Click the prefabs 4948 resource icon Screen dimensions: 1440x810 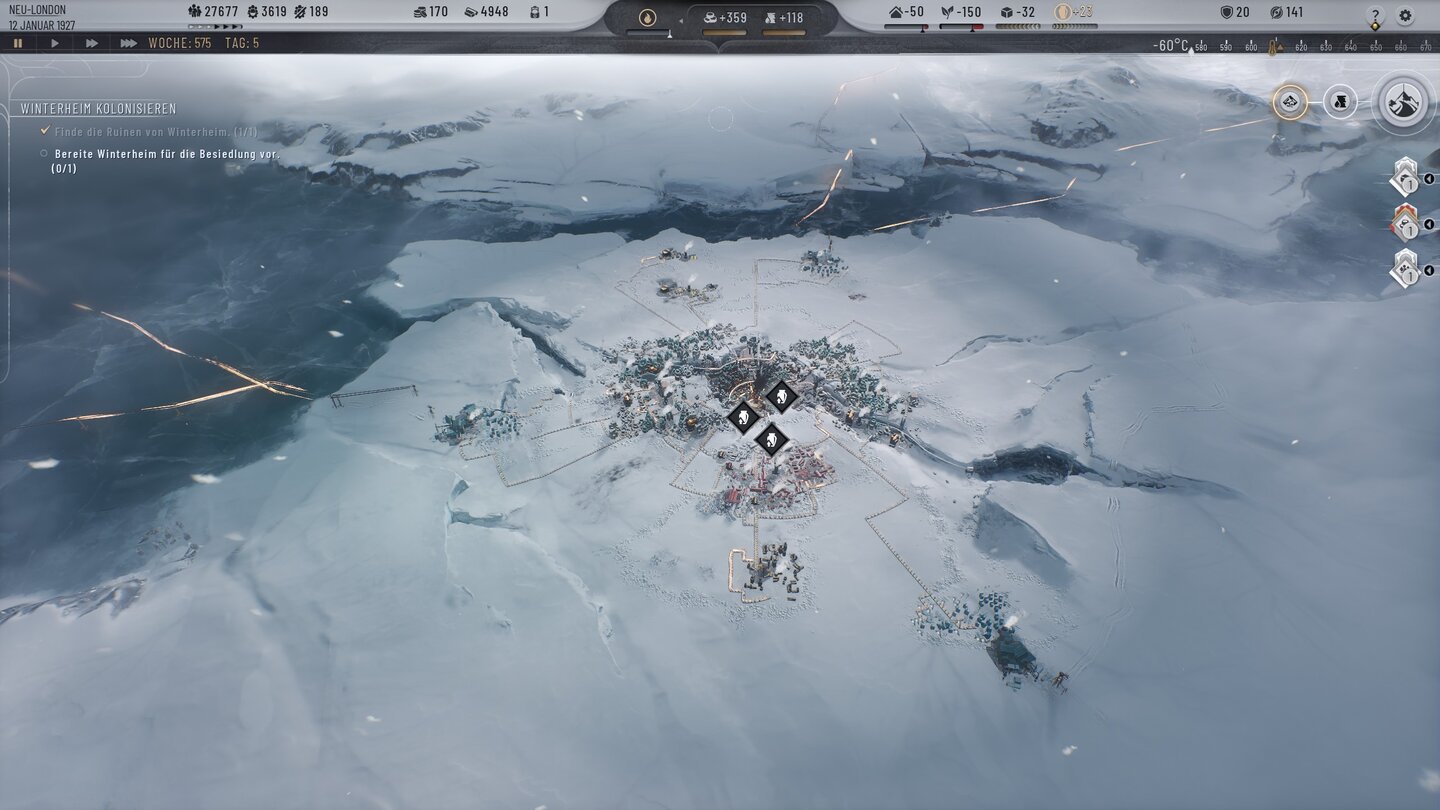pos(471,12)
